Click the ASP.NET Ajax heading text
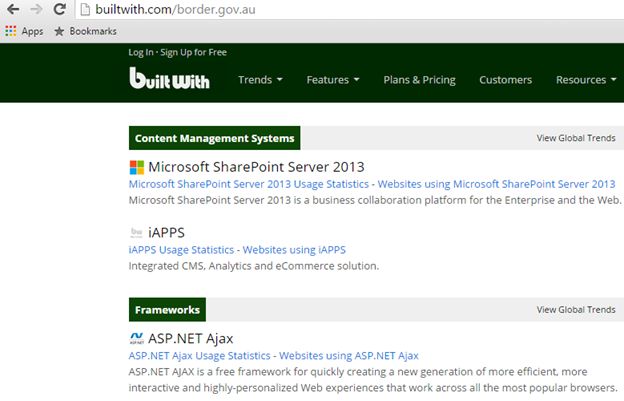The height and width of the screenshot is (401, 624). coord(191,339)
